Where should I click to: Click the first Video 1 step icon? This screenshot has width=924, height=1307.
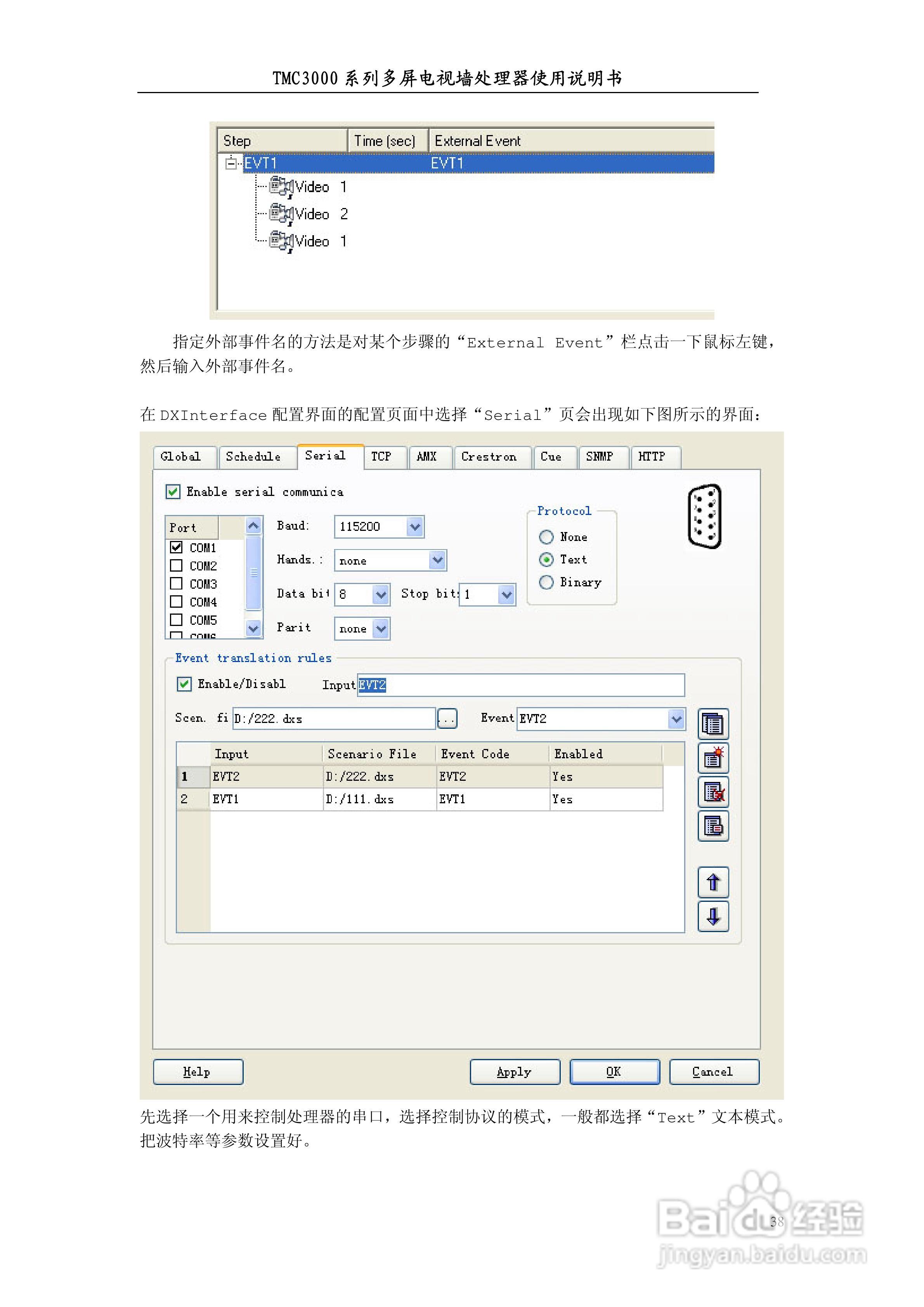[281, 186]
